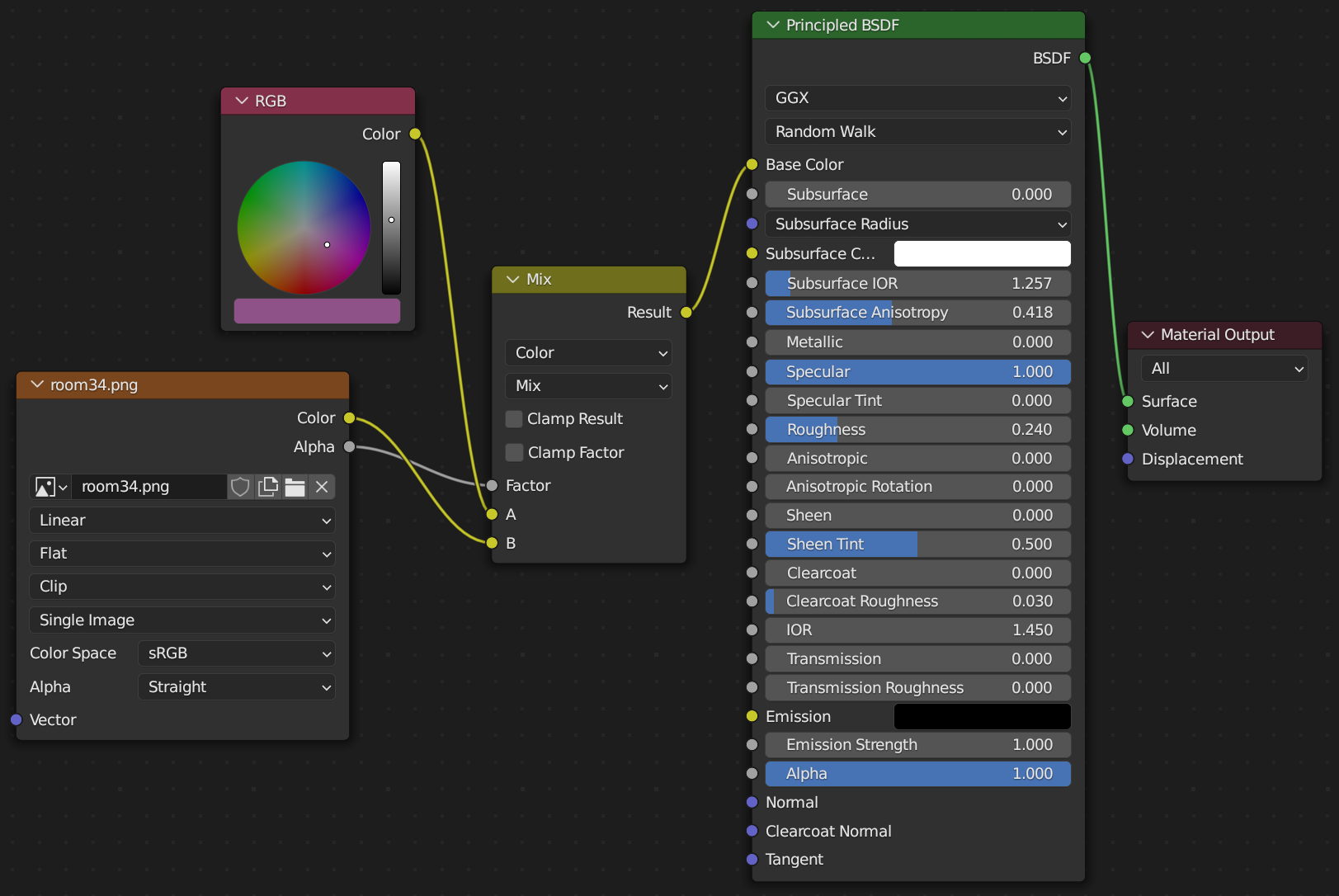Unlink image with the X icon

click(323, 487)
